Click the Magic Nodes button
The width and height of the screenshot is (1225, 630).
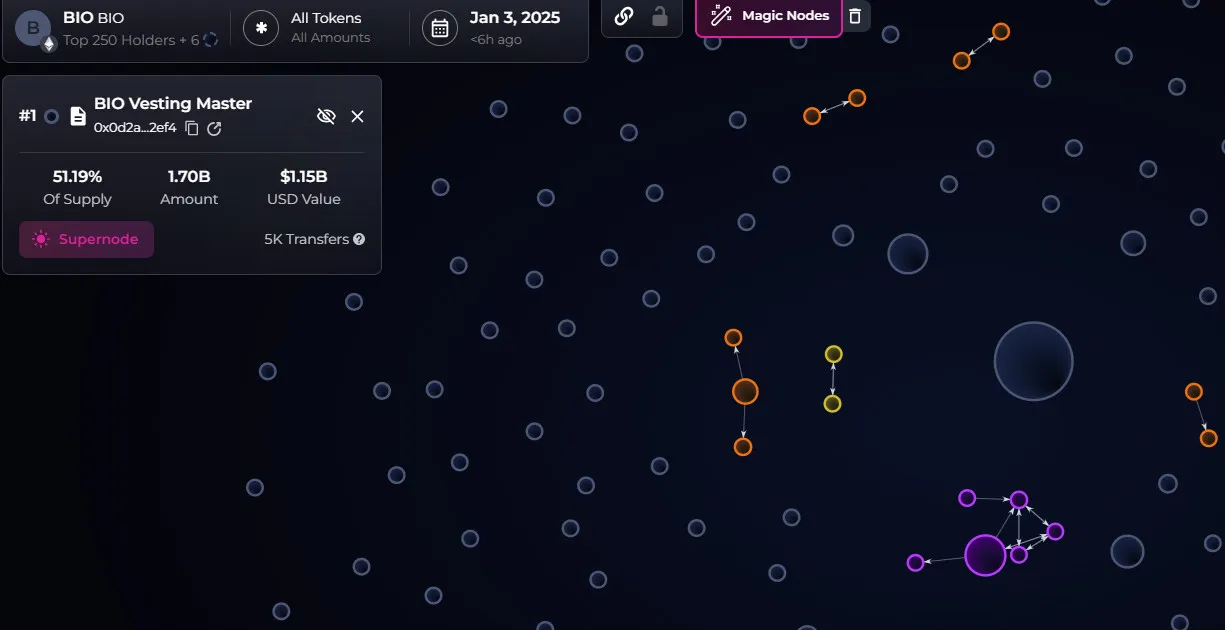769,16
